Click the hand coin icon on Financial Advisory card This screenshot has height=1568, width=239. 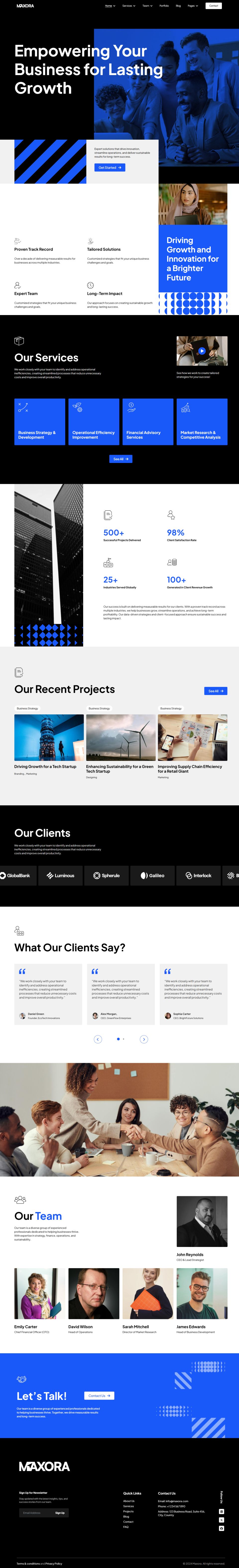pyautogui.click(x=131, y=408)
